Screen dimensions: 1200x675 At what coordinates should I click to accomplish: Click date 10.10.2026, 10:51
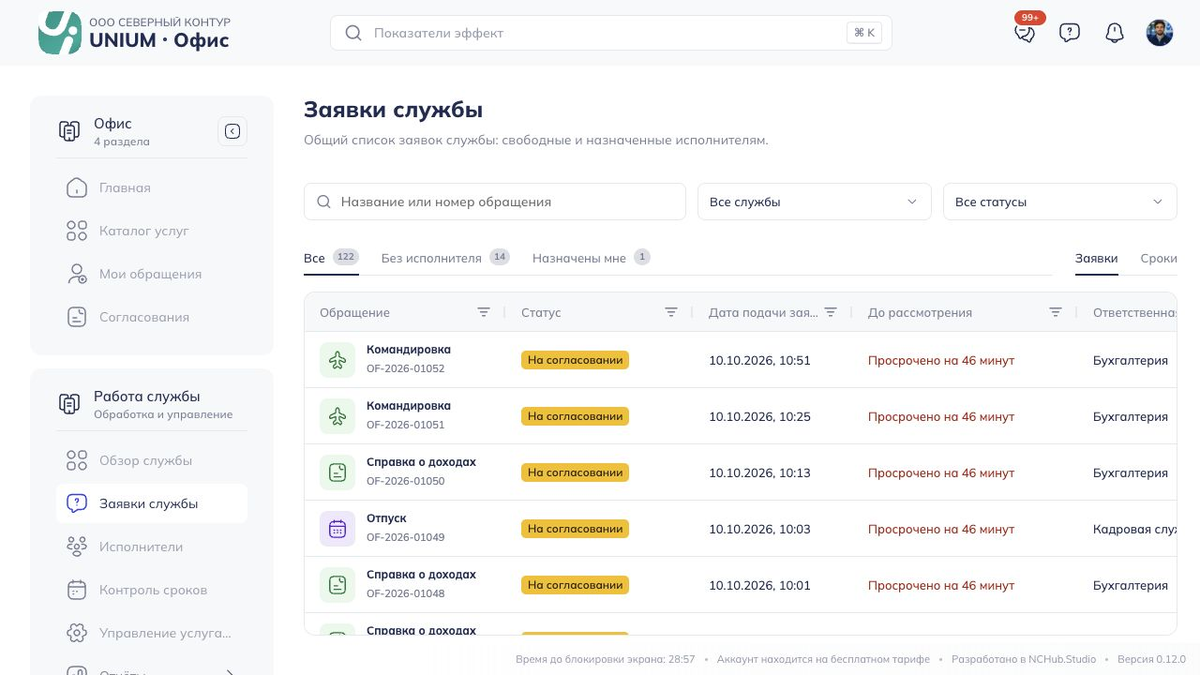[760, 360]
